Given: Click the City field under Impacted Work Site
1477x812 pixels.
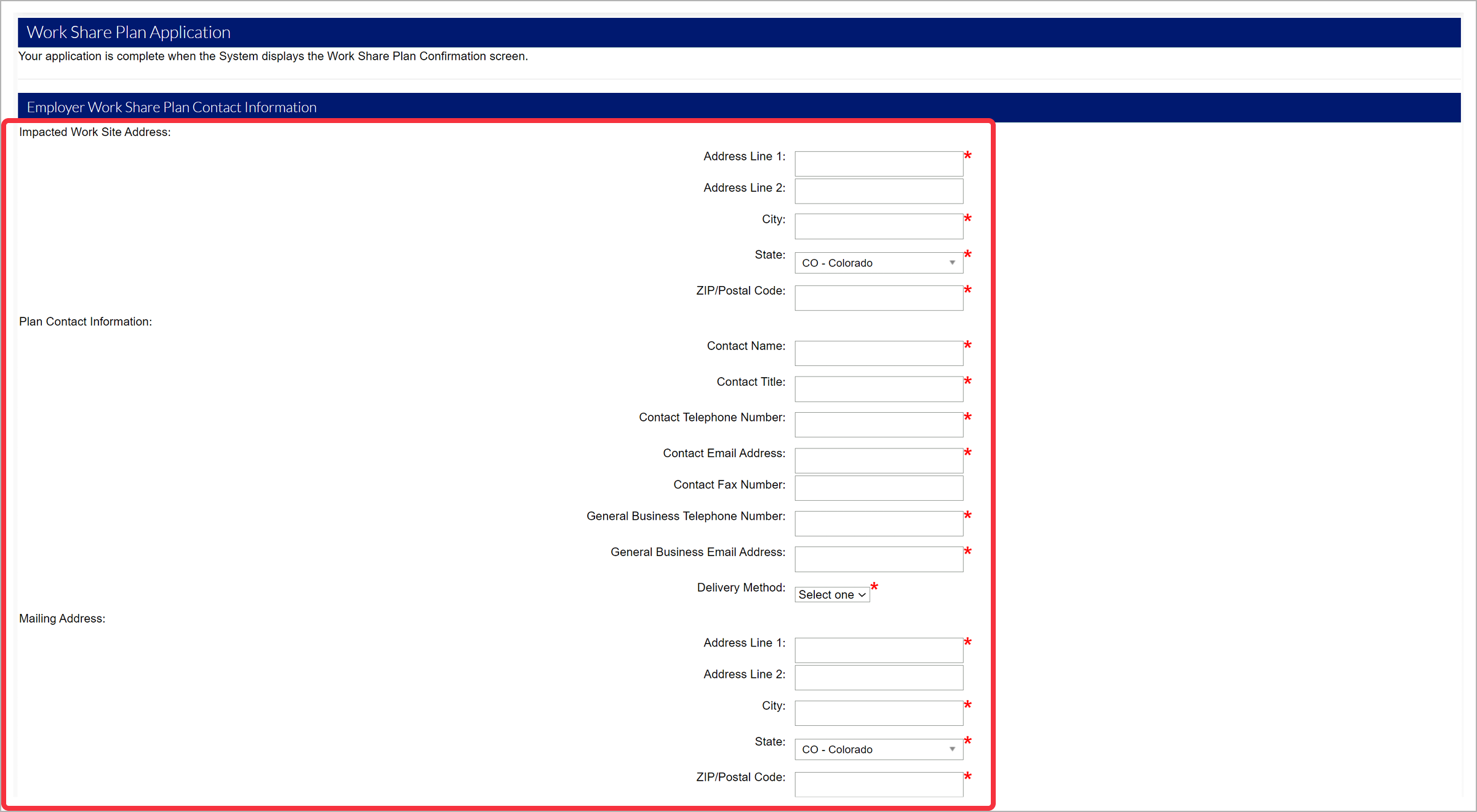Looking at the screenshot, I should coord(878,226).
